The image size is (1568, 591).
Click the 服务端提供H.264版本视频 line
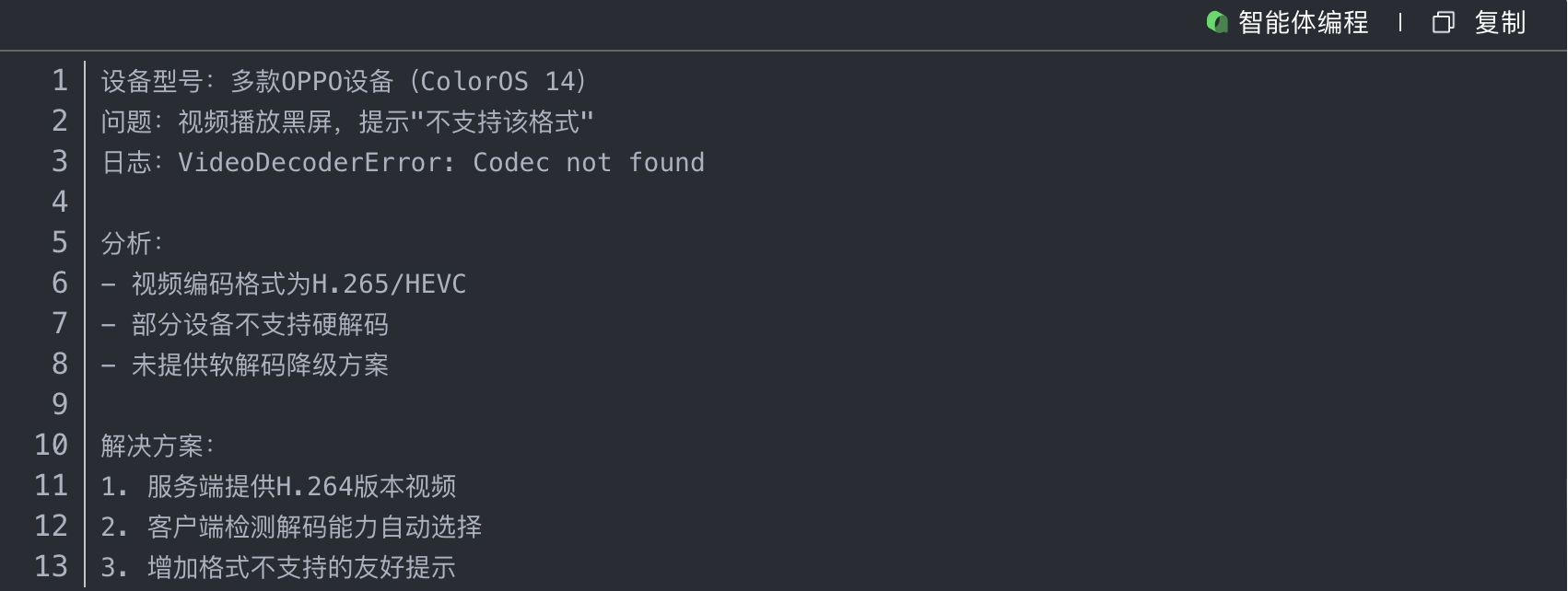[301, 486]
